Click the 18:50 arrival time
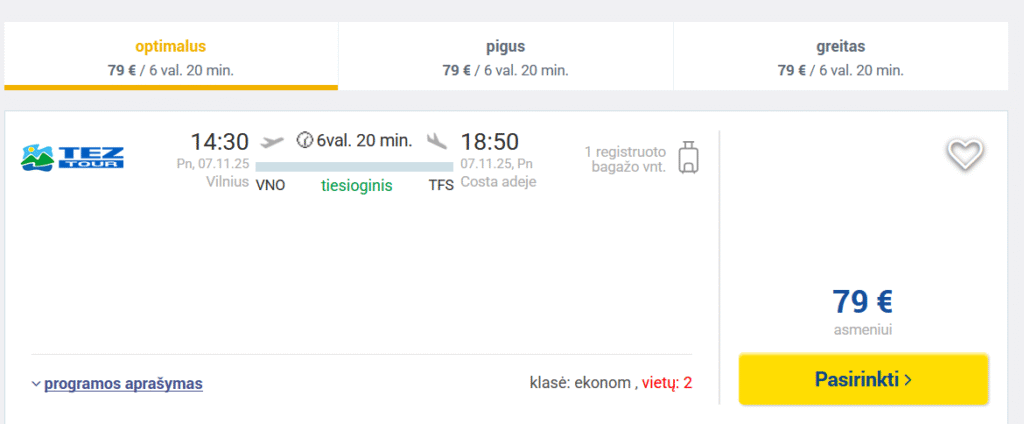Screen dimensions: 1024x424 490,142
